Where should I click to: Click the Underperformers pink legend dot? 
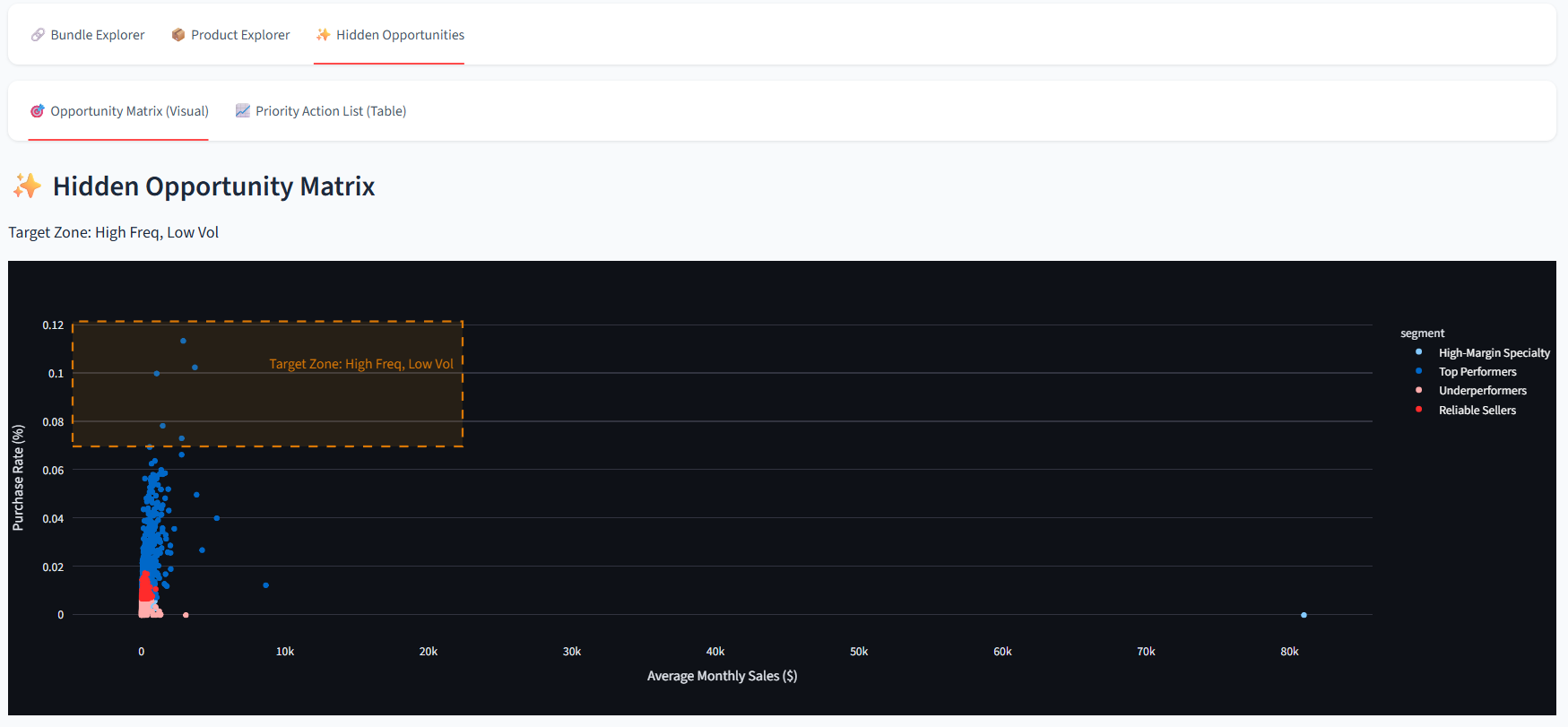1418,390
